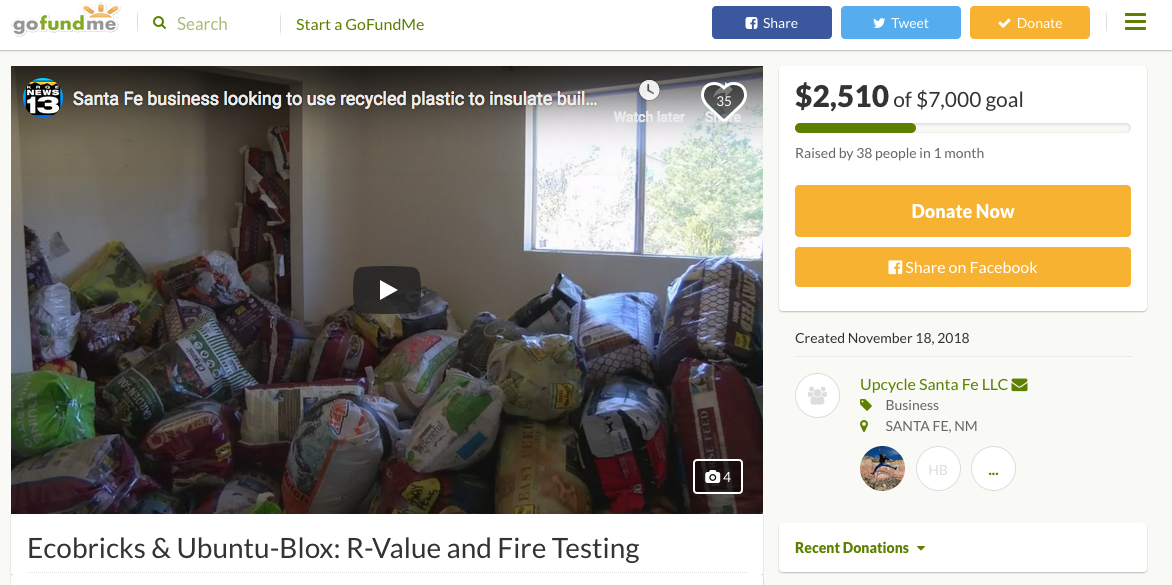Click the search magnifier icon
The image size is (1172, 585).
click(159, 23)
